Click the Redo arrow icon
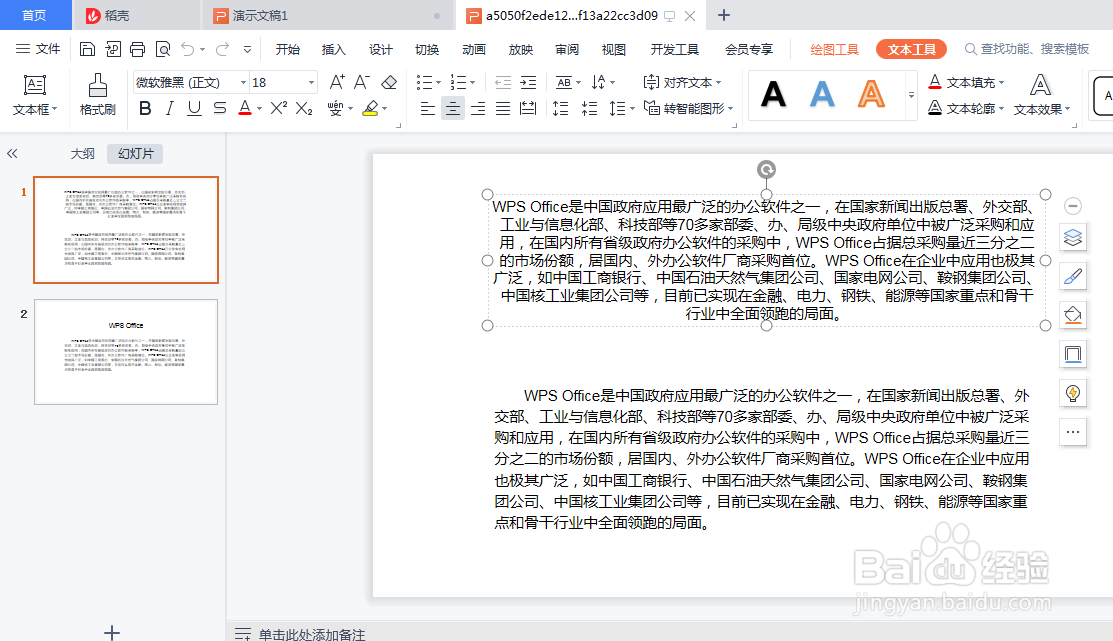The width and height of the screenshot is (1113, 641). [222, 49]
